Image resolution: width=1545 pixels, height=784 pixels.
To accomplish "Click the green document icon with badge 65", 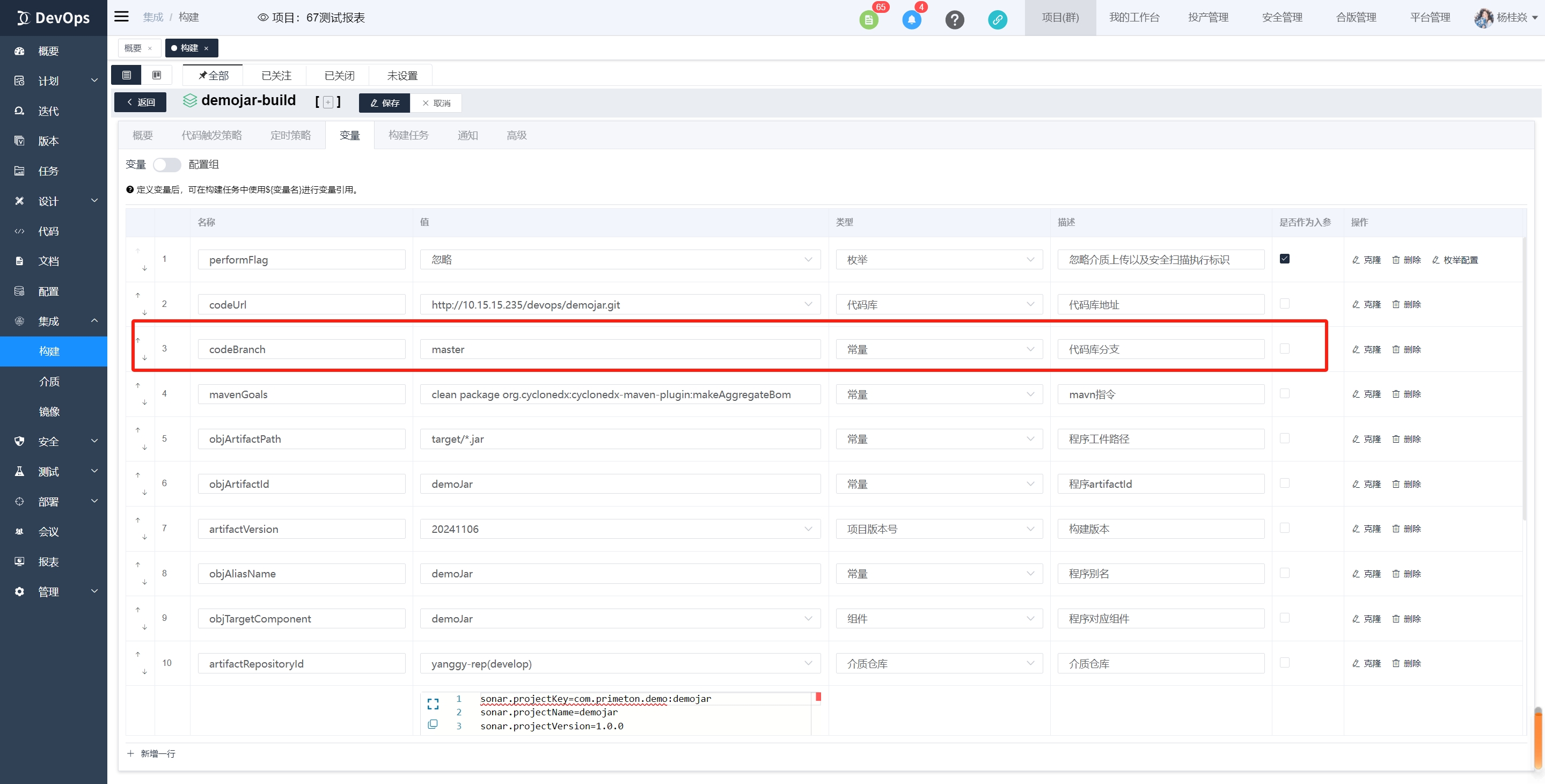I will point(868,19).
